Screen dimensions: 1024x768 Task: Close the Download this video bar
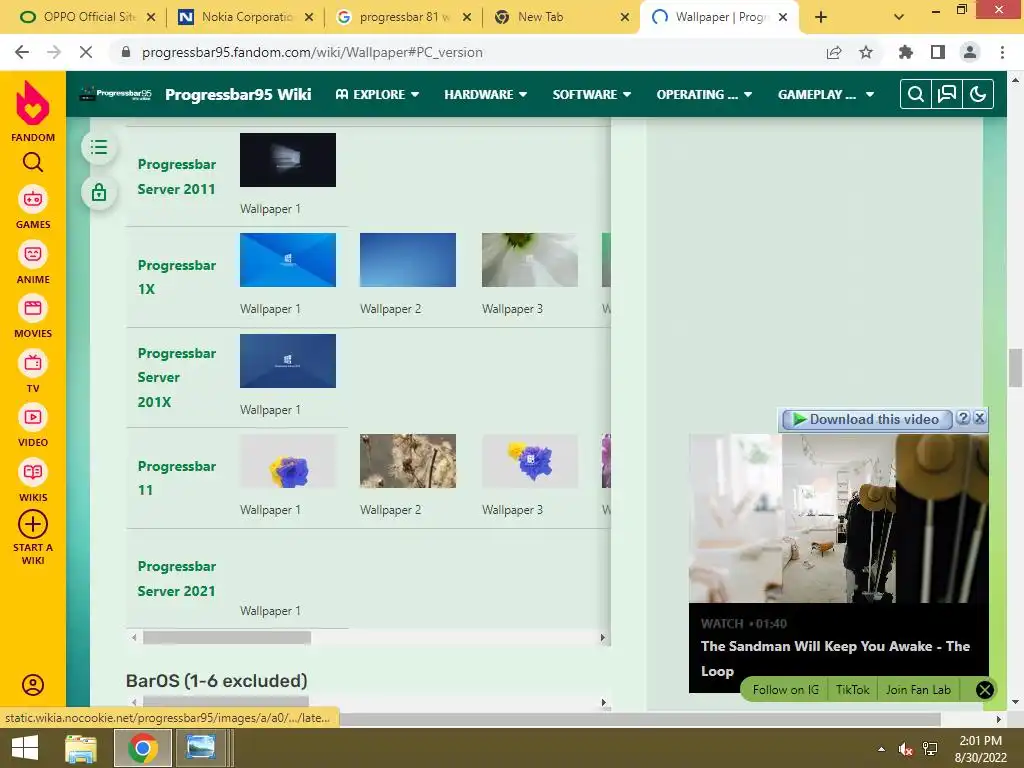980,418
